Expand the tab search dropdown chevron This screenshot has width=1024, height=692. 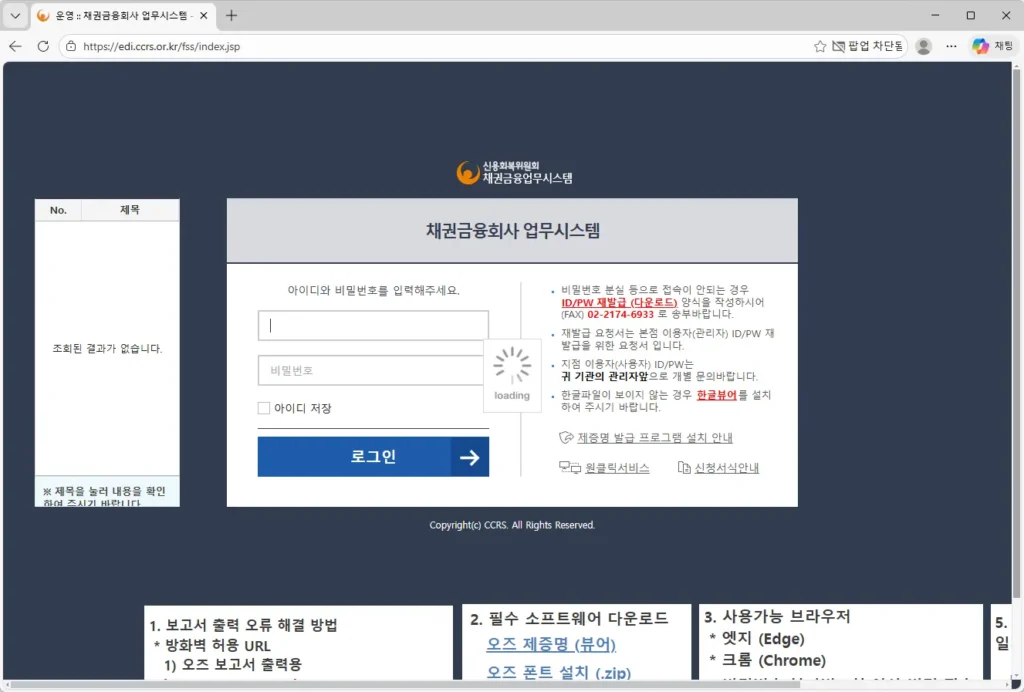15,16
